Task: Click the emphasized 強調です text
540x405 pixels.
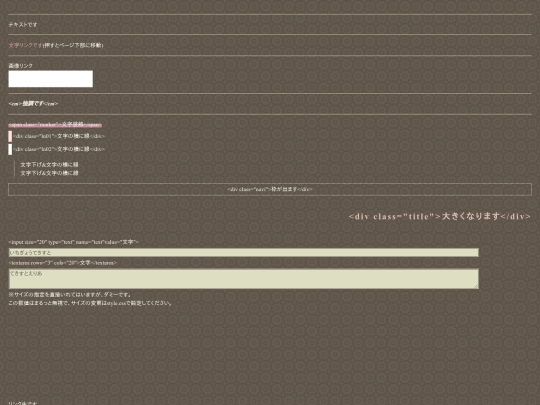Action: tap(33, 104)
